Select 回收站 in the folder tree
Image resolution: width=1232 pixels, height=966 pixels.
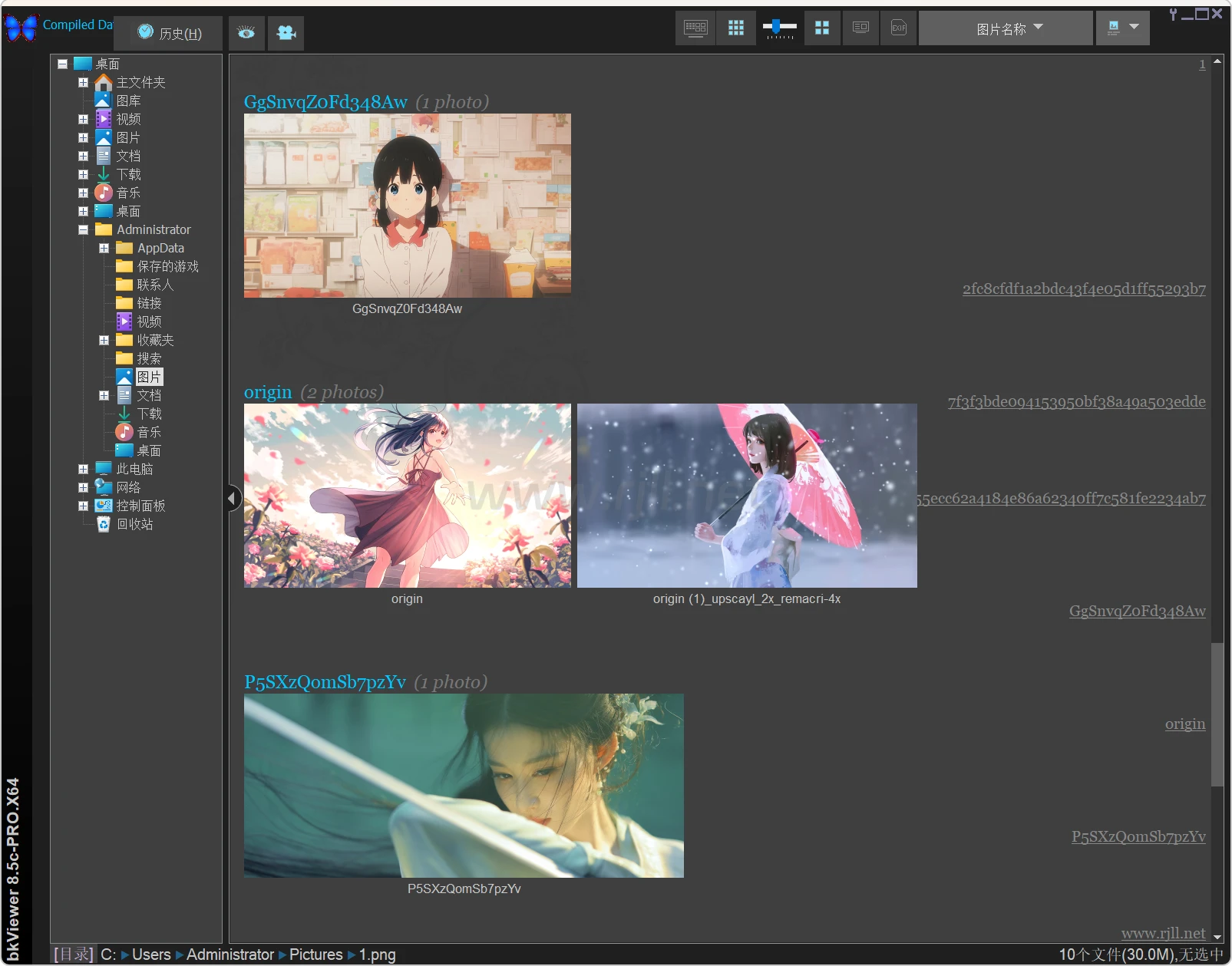point(134,524)
